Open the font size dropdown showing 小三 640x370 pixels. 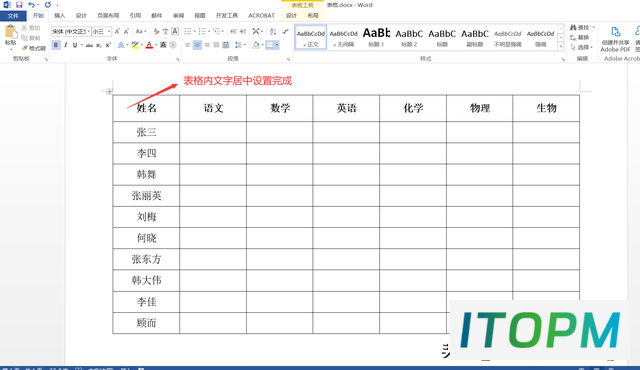pyautogui.click(x=109, y=31)
